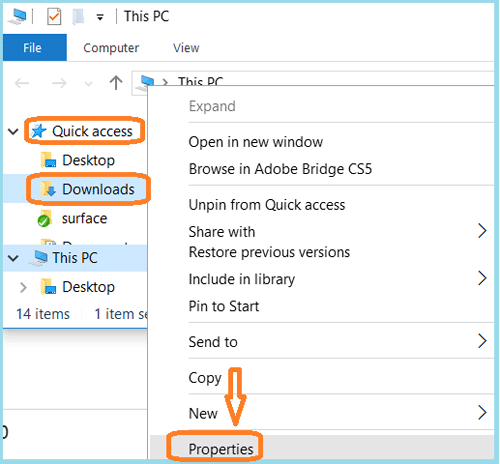
Task: Select the surface folder with green checkmark
Action: pyautogui.click(x=72, y=219)
